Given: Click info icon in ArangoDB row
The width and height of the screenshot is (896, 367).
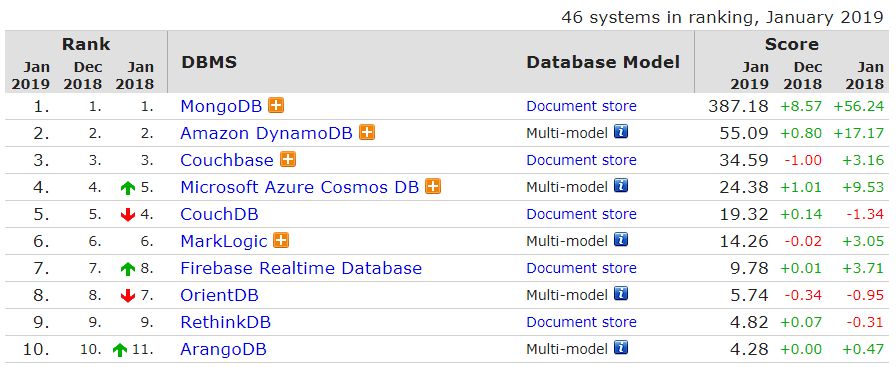Looking at the screenshot, I should click(x=621, y=348).
